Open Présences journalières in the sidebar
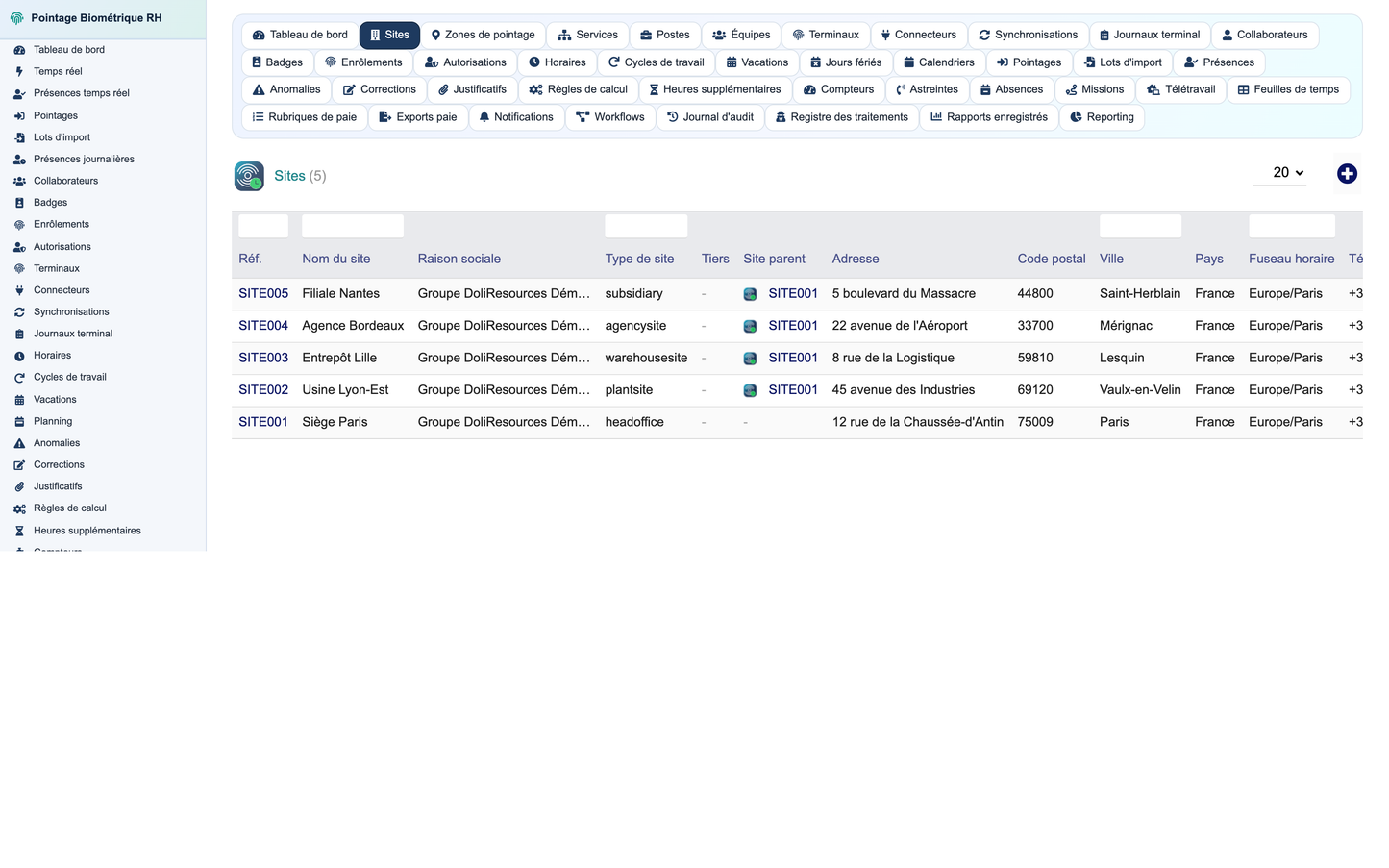Viewport: 1389px width, 868px height. [84, 159]
